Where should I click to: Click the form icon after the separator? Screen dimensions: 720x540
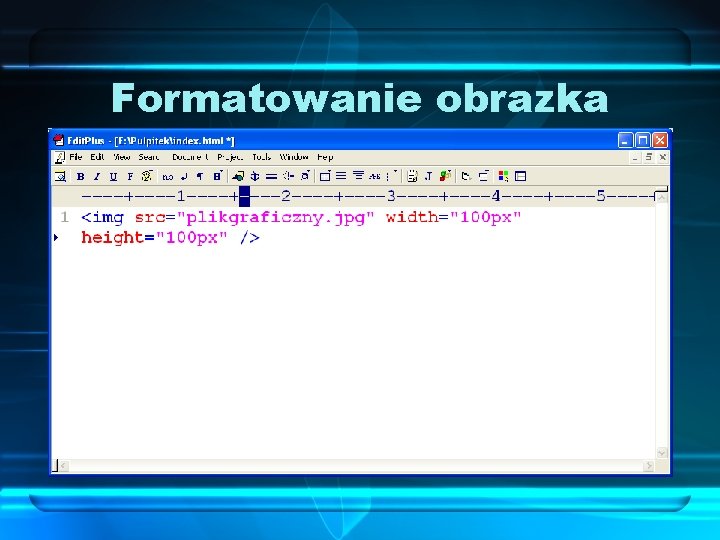coord(412,176)
